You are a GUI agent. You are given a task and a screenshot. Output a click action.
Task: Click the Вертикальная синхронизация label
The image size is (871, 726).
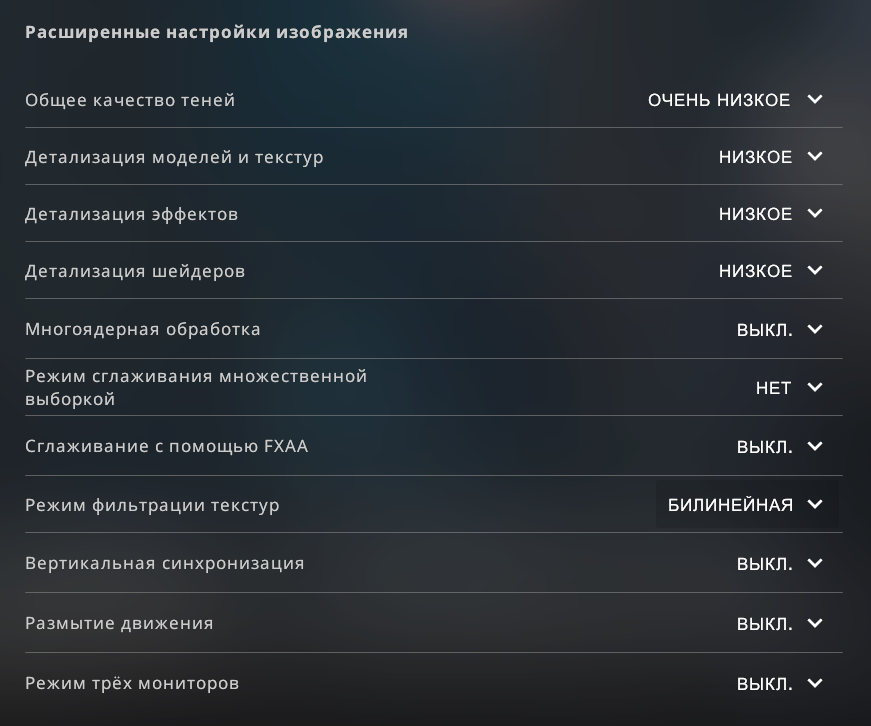tap(164, 563)
